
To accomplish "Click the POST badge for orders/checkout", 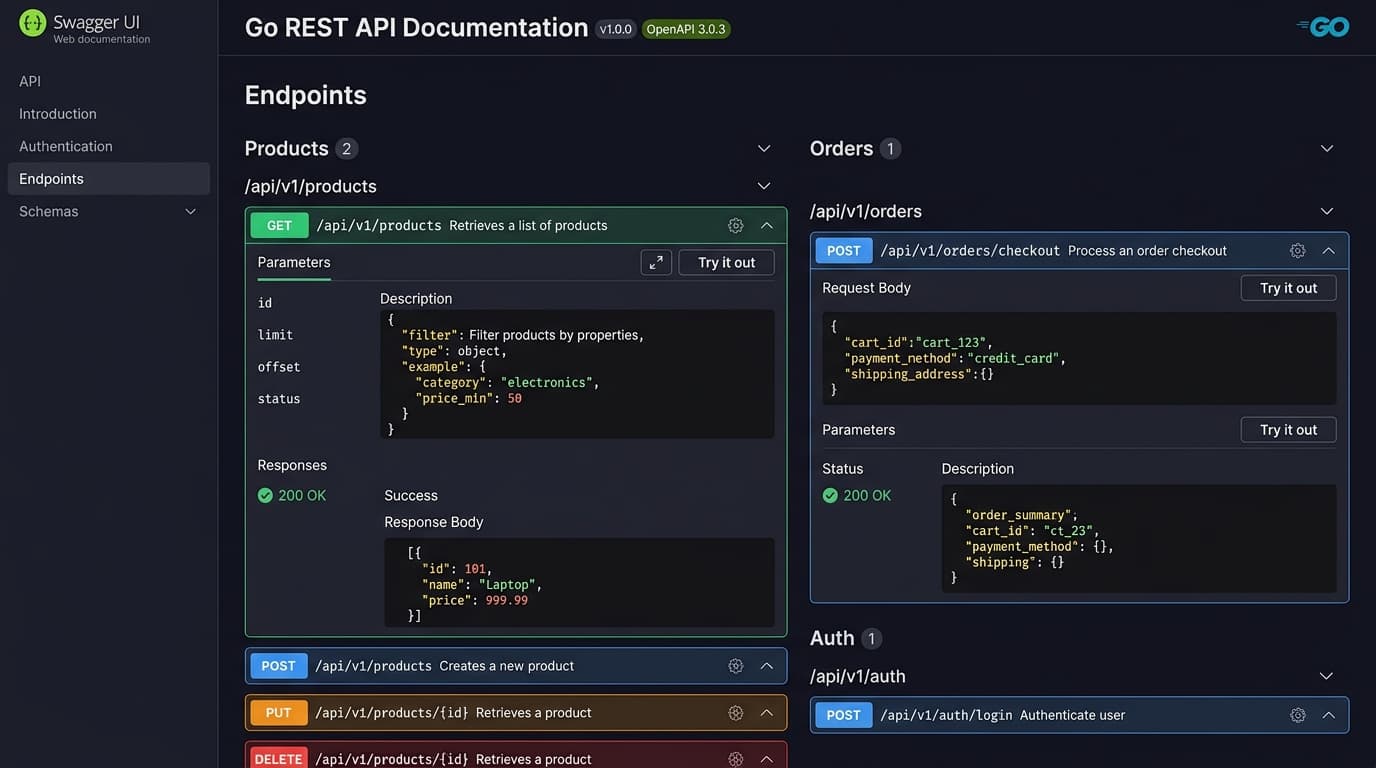I will (844, 251).
